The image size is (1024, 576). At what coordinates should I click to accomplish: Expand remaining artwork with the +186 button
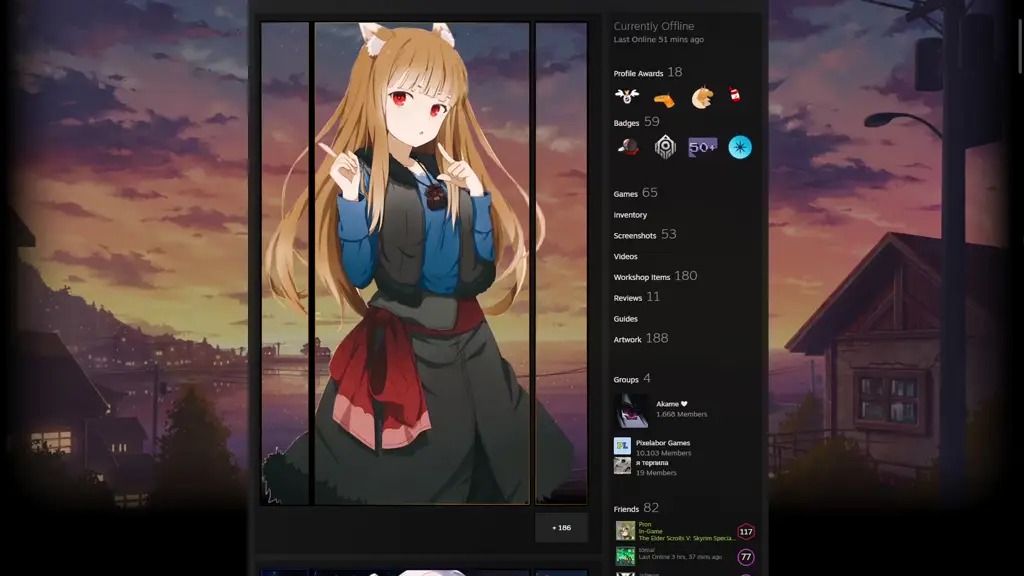560,527
